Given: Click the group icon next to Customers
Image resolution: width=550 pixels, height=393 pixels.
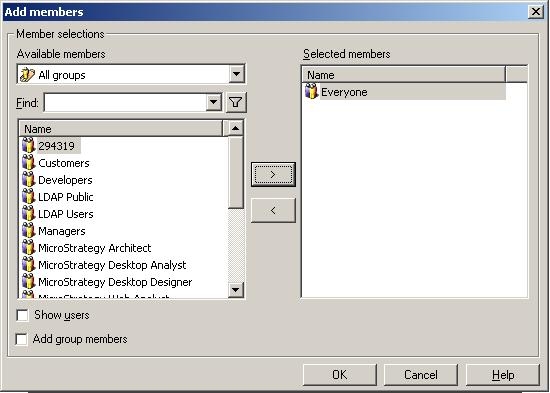Looking at the screenshot, I should pos(28,163).
